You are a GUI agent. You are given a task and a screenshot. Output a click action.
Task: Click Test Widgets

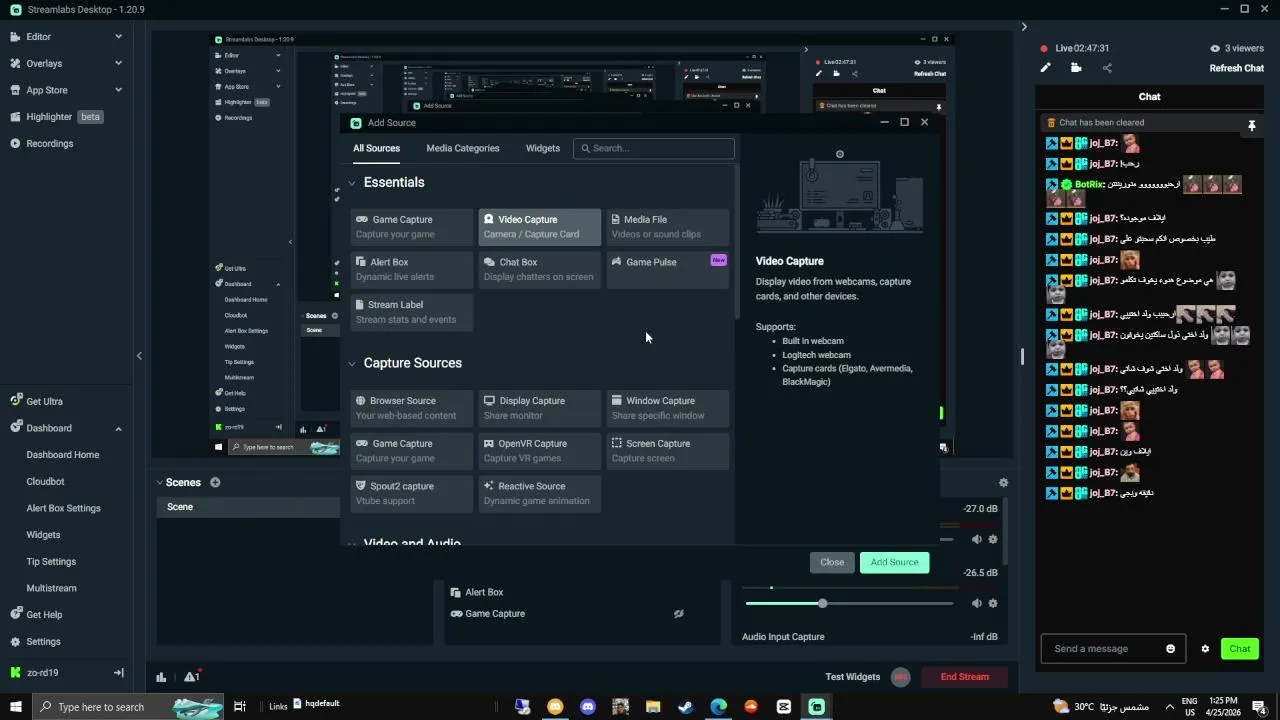(x=852, y=677)
